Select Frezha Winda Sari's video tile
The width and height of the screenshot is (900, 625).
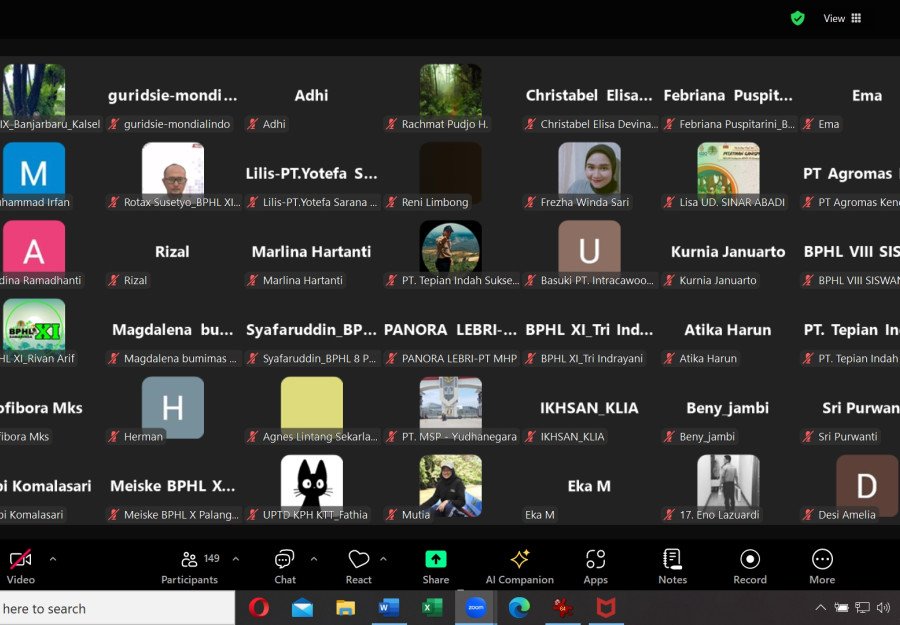click(x=589, y=172)
